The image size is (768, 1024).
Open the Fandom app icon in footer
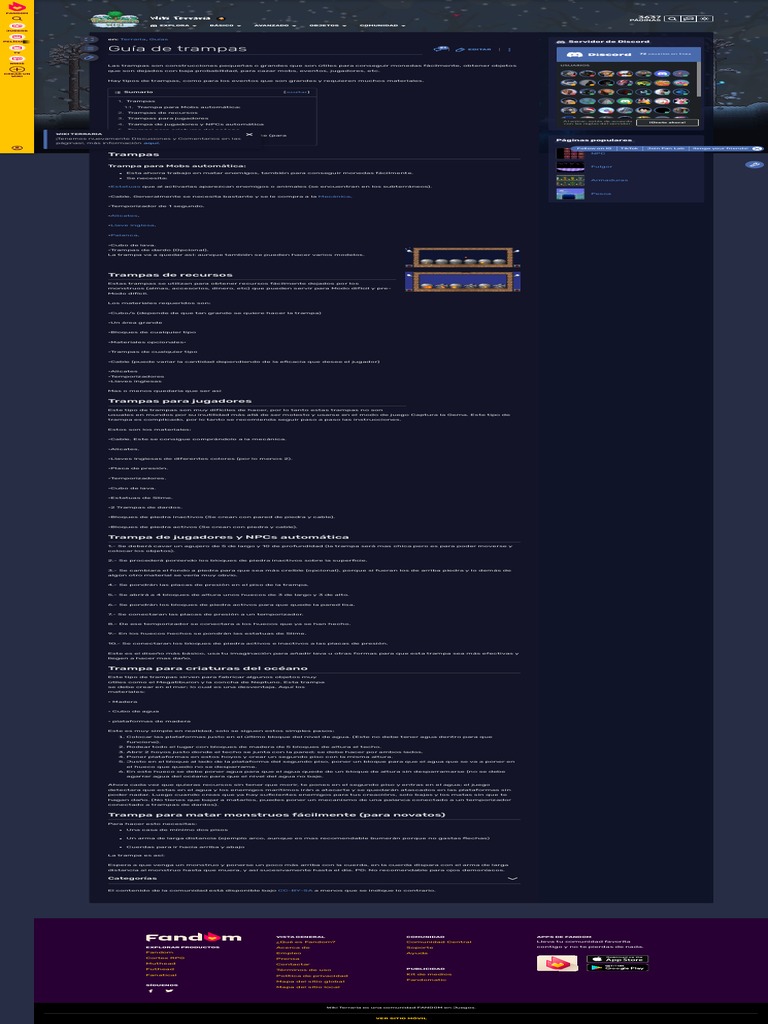(557, 963)
